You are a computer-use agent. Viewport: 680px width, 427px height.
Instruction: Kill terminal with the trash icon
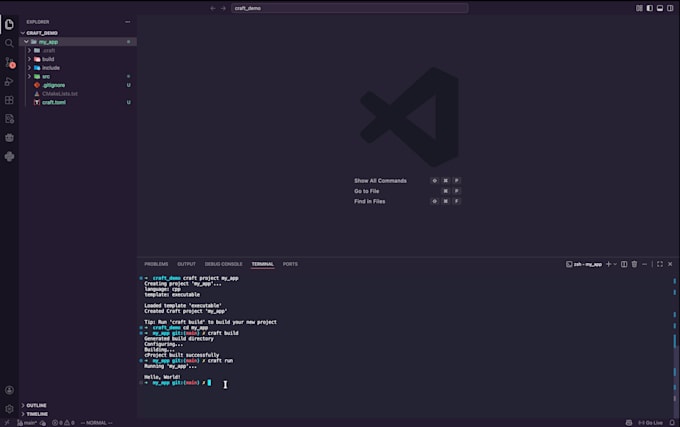click(x=634, y=264)
